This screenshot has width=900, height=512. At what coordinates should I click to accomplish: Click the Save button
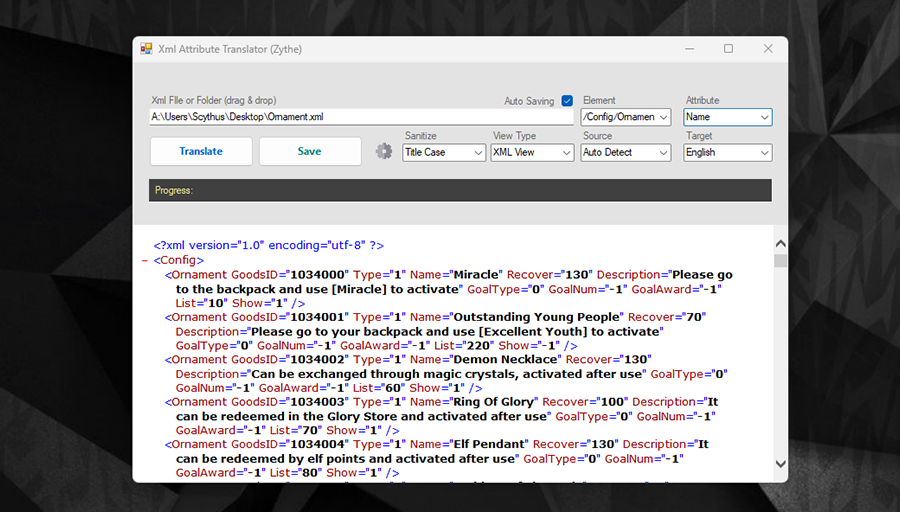coord(309,151)
